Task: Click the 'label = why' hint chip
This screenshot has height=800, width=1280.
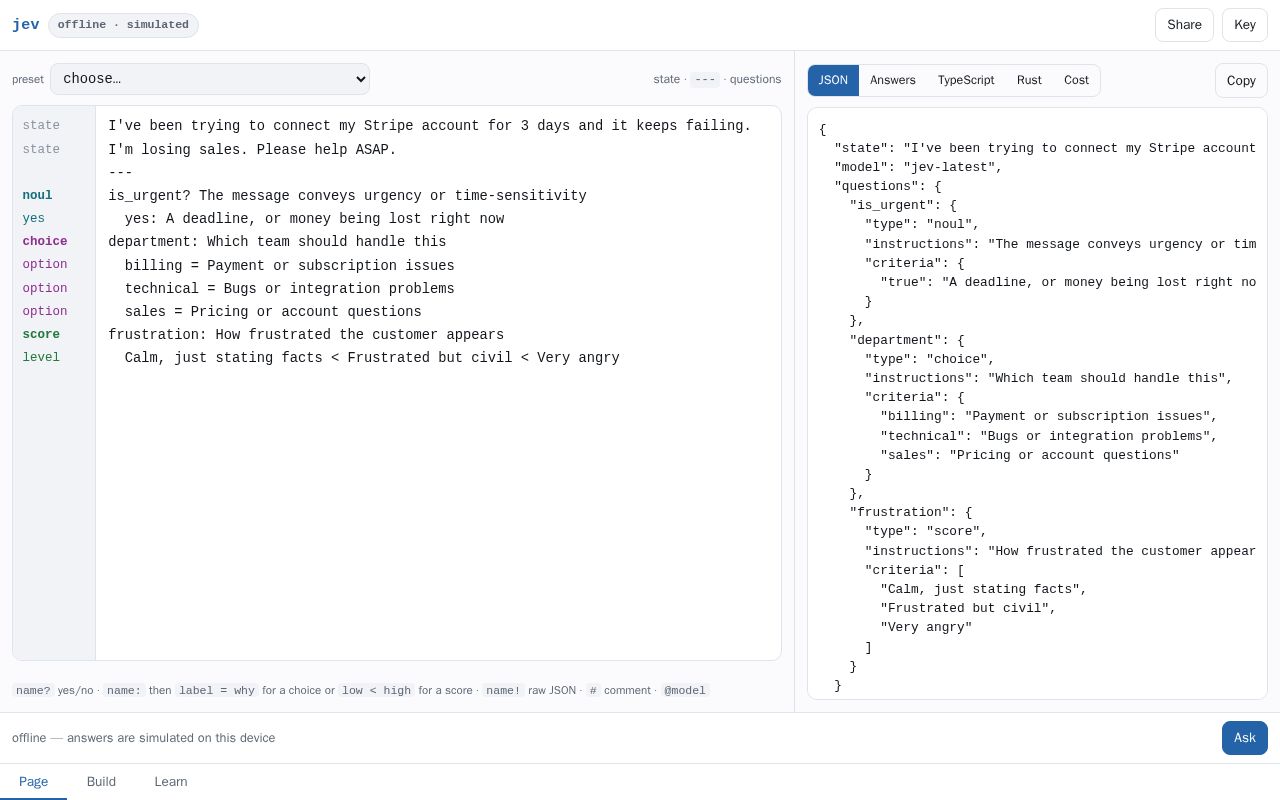Action: pyautogui.click(x=217, y=690)
